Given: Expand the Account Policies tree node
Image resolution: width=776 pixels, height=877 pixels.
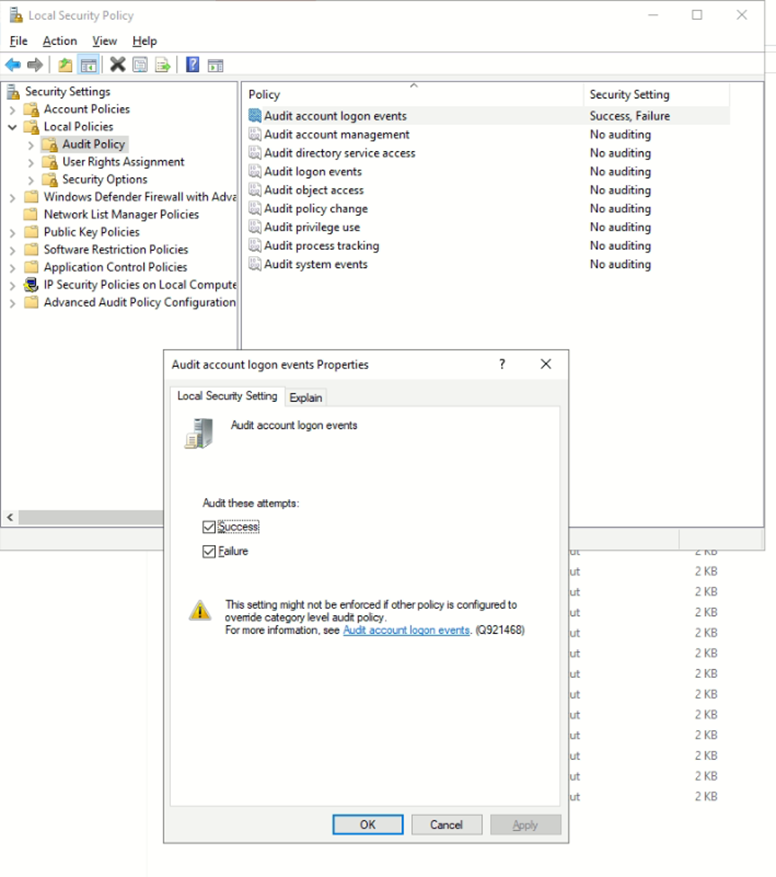Looking at the screenshot, I should 12,109.
